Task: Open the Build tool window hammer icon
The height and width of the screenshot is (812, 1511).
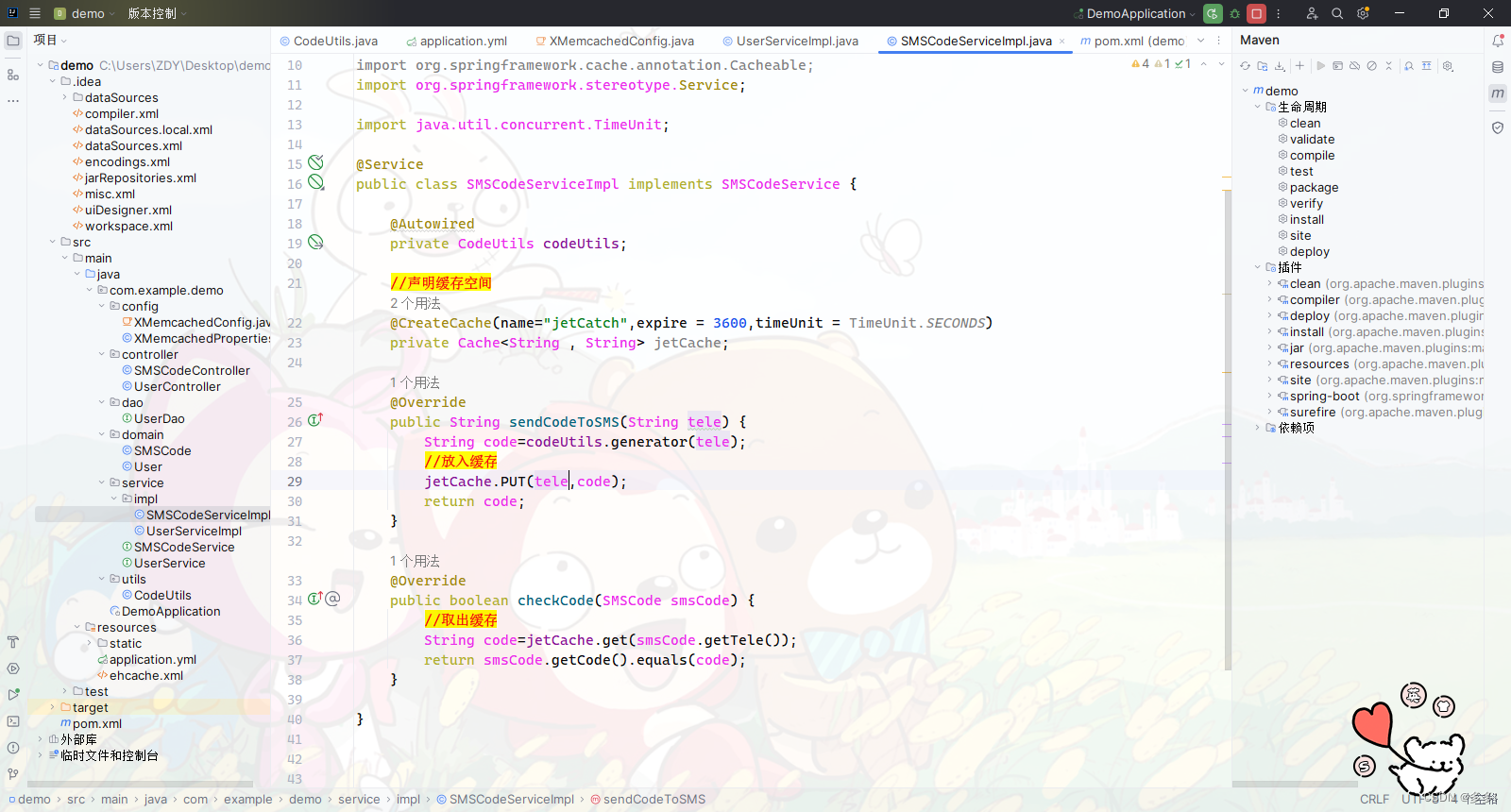Action: (13, 642)
